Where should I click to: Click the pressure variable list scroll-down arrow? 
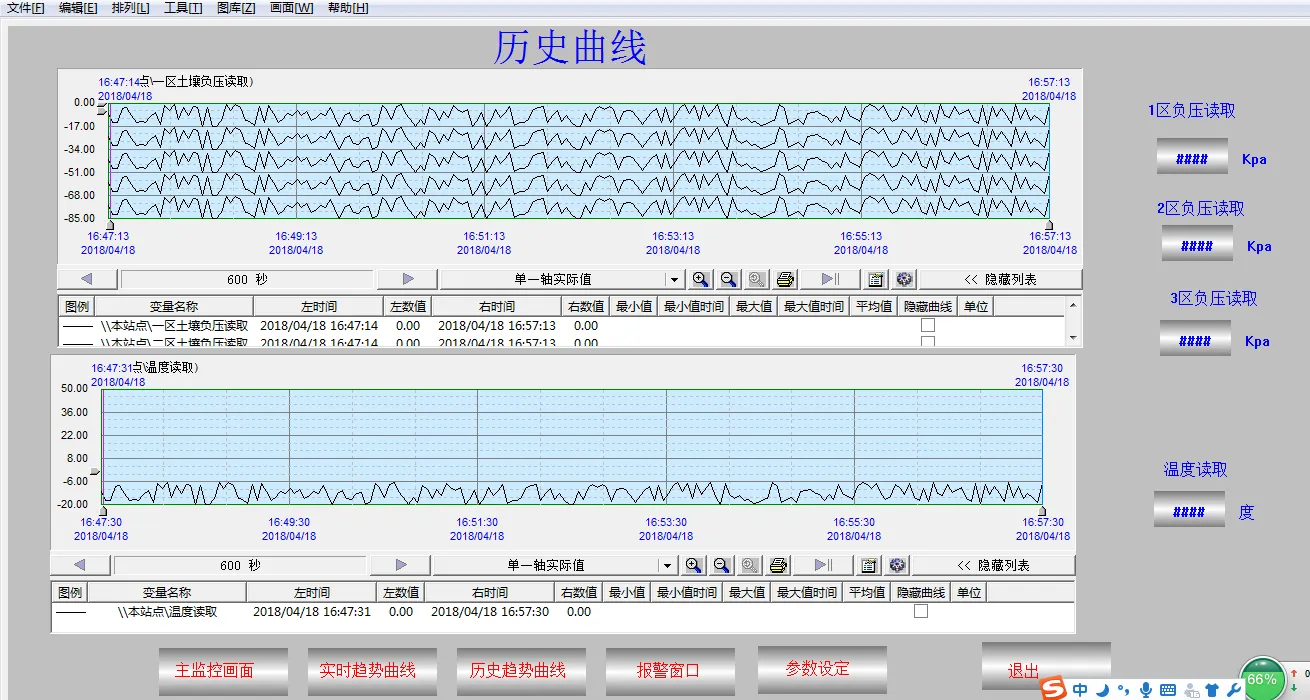click(1073, 337)
